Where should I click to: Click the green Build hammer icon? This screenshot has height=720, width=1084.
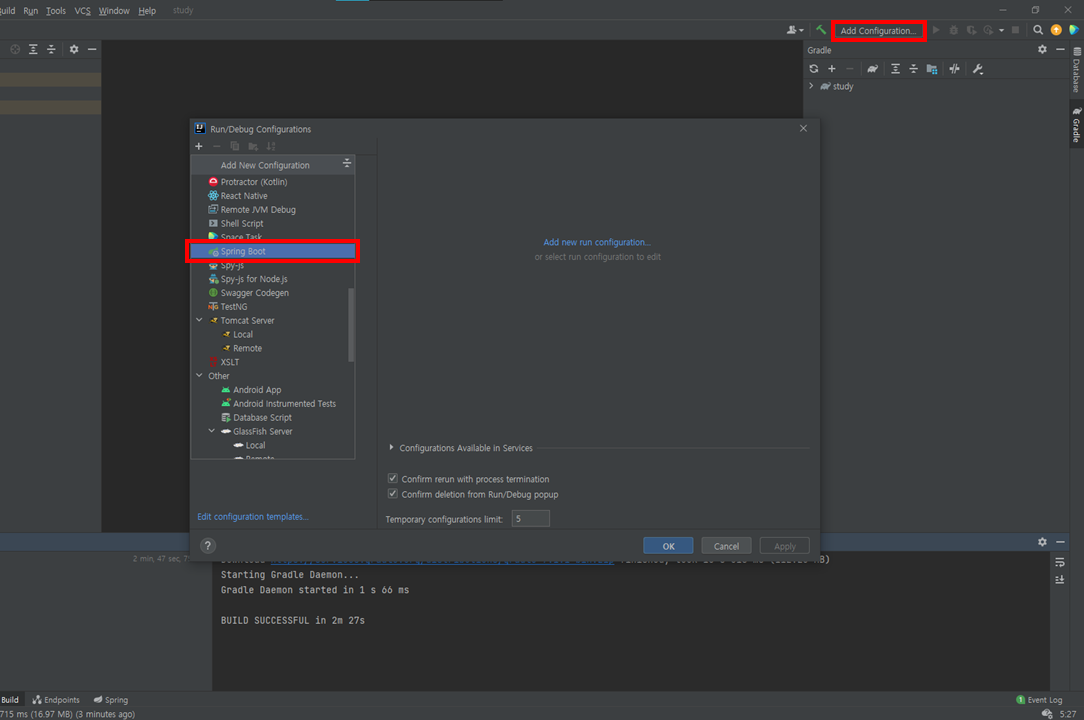click(x=821, y=30)
